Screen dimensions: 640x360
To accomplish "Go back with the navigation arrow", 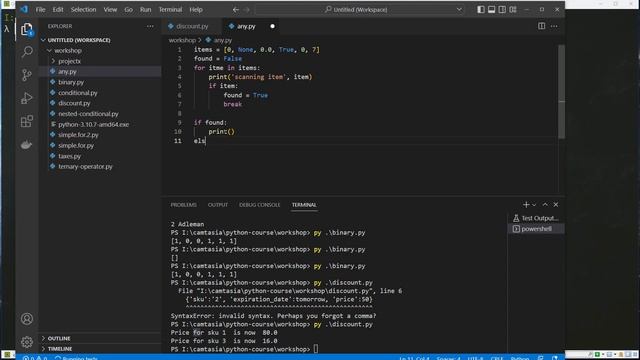I will click(236, 9).
